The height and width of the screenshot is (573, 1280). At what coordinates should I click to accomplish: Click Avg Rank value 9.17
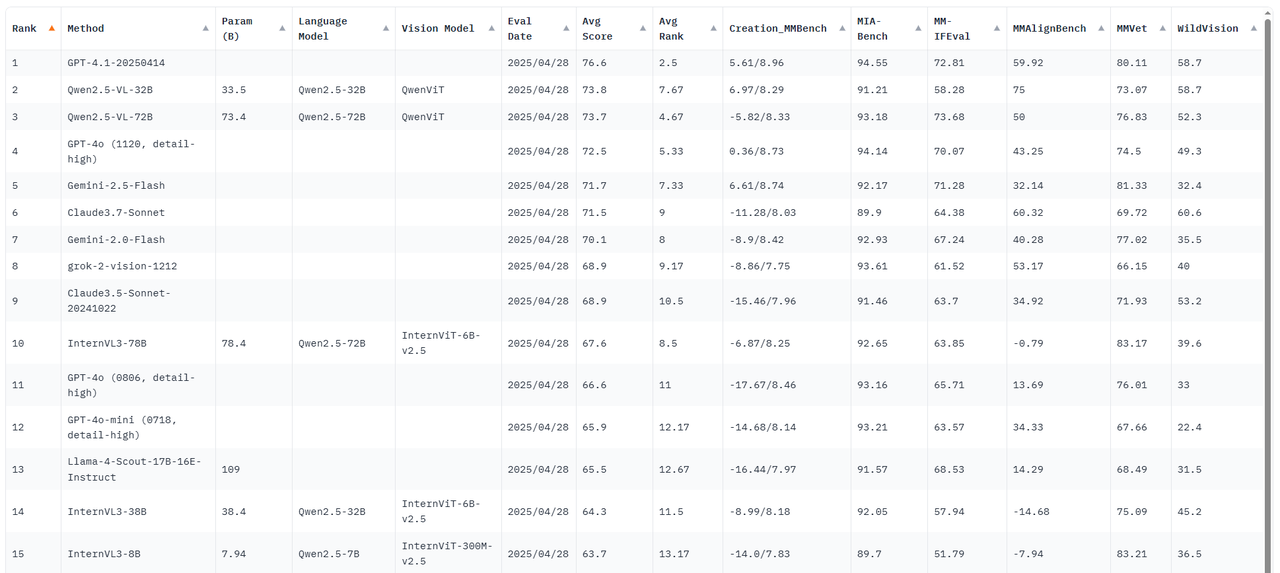click(671, 266)
